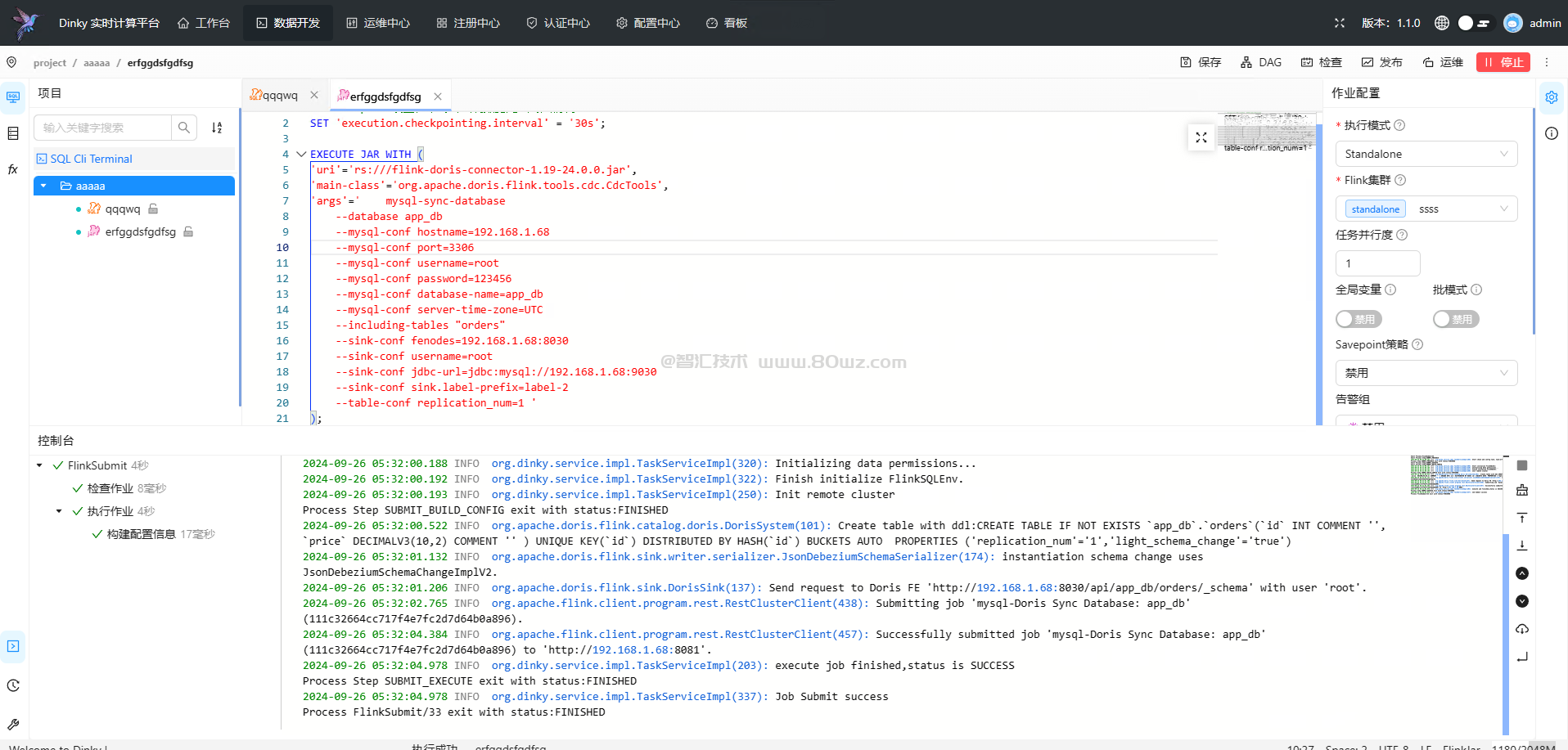The width and height of the screenshot is (1568, 750).
Task: Click 保存 save button
Action: click(x=1201, y=62)
